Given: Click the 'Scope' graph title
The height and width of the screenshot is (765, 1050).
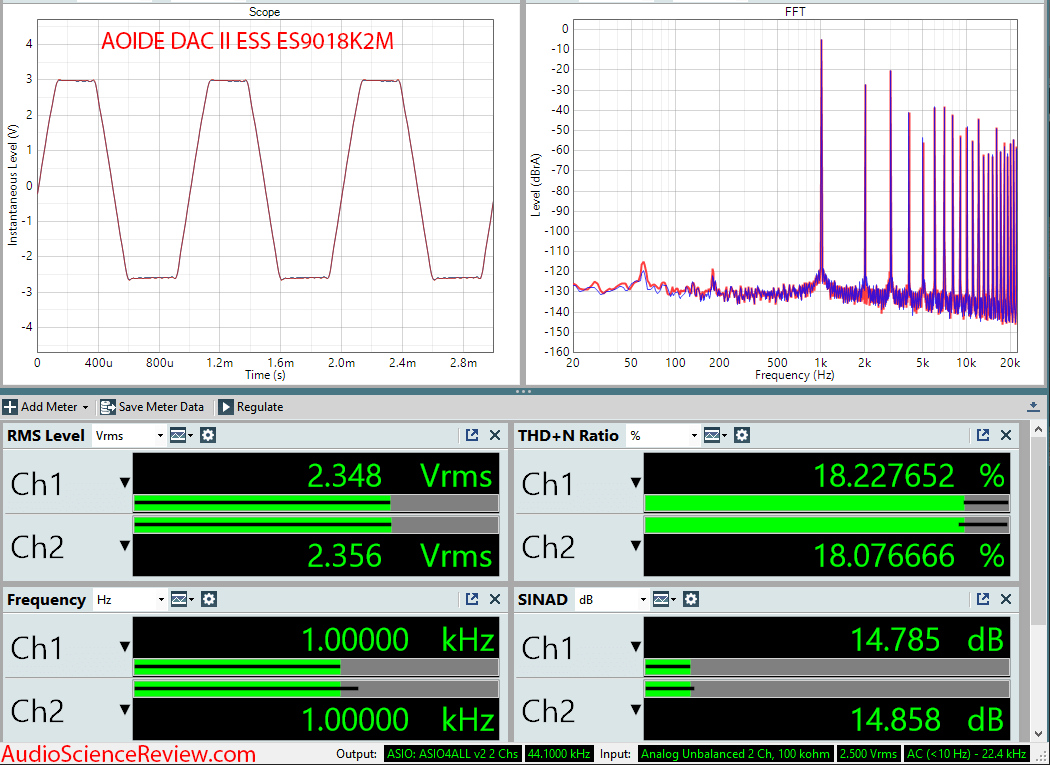Looking at the screenshot, I should tap(265, 12).
